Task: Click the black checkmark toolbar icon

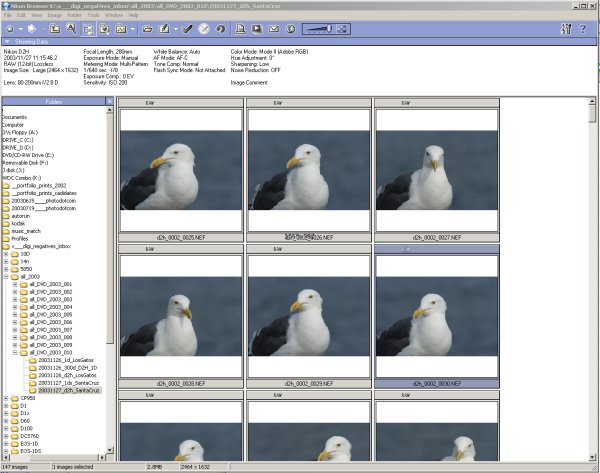Action: [x=187, y=29]
